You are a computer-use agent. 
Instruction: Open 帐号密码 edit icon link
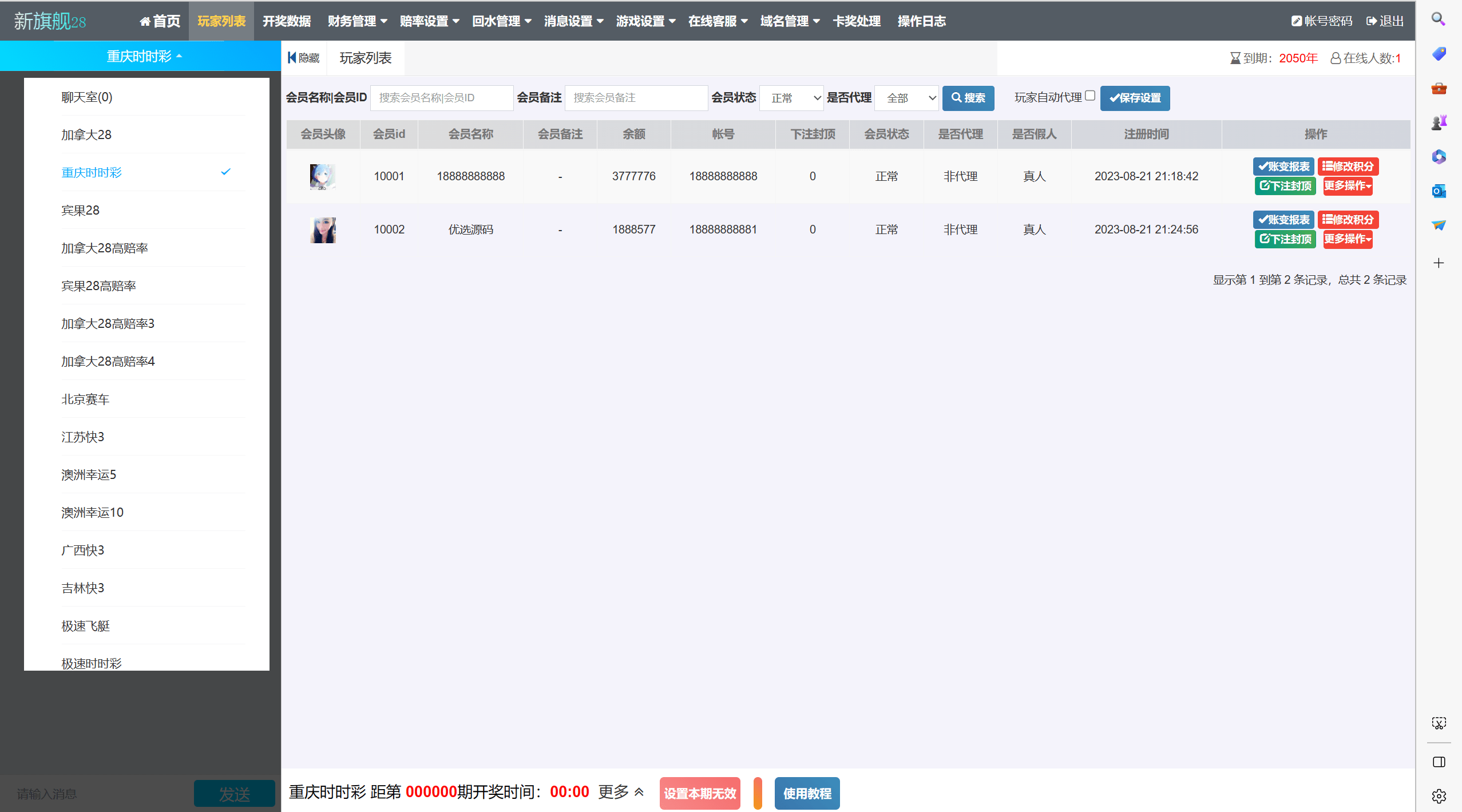pyautogui.click(x=1296, y=21)
